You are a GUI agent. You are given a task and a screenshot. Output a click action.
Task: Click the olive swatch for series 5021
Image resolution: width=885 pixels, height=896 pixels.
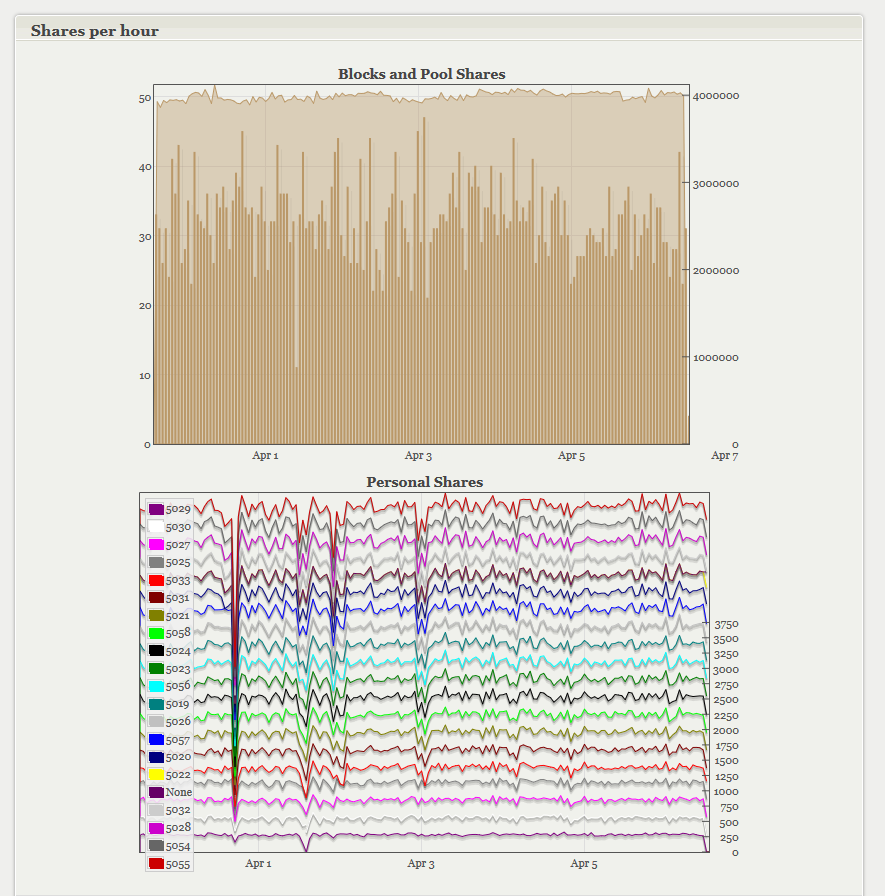[x=156, y=615]
